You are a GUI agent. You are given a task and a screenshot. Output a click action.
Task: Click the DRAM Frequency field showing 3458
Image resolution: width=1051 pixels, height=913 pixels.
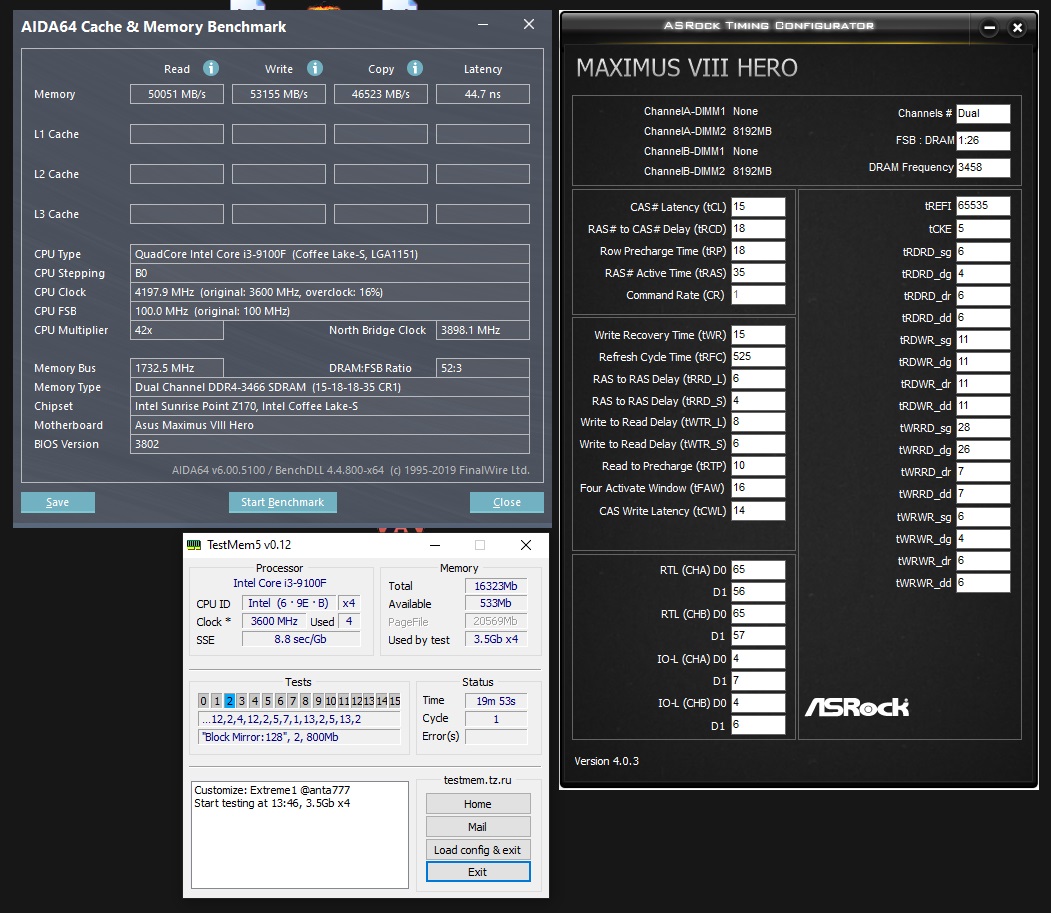[983, 167]
